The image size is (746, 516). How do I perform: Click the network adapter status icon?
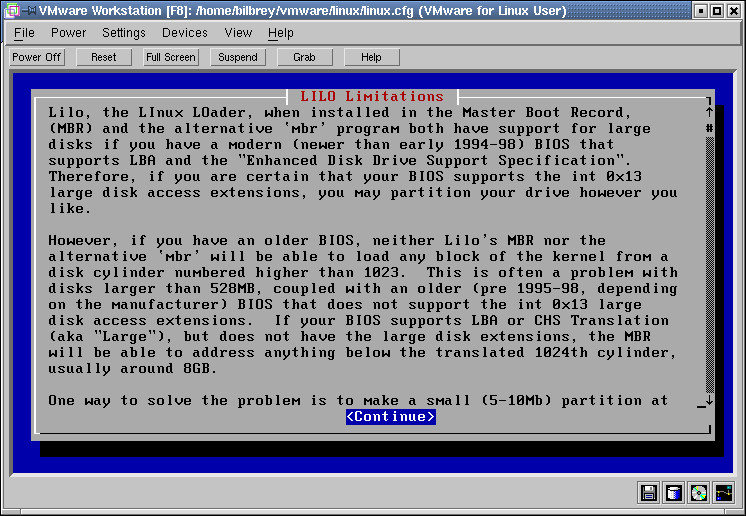tap(724, 492)
